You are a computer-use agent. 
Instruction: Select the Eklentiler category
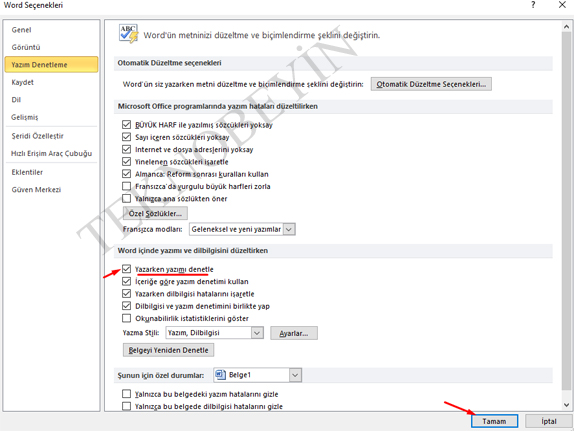(x=51, y=172)
